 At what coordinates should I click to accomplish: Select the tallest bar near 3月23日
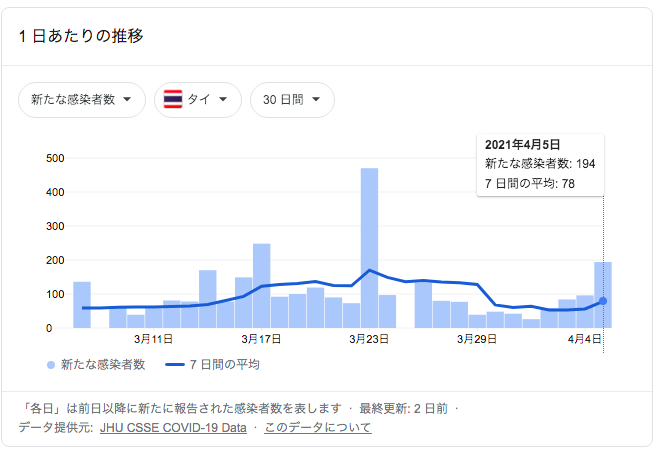pos(370,248)
